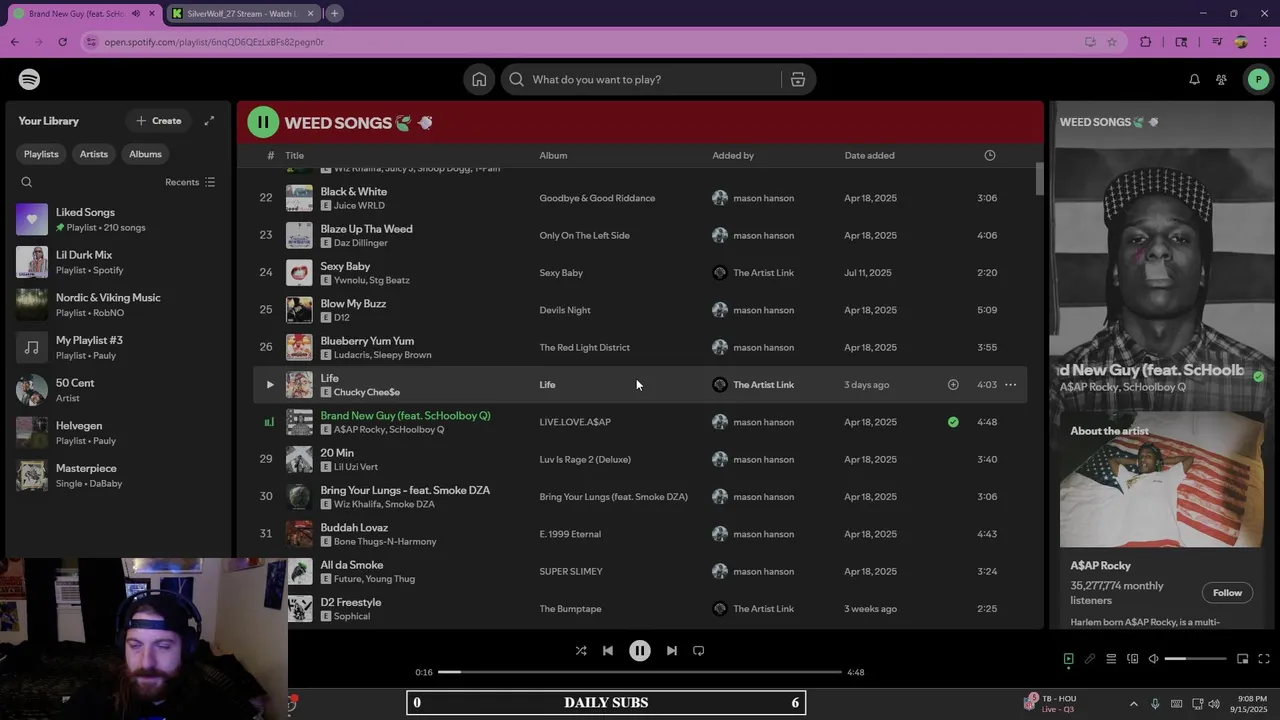Sort by the Date added column header
The width and height of the screenshot is (1280, 720).
[869, 155]
